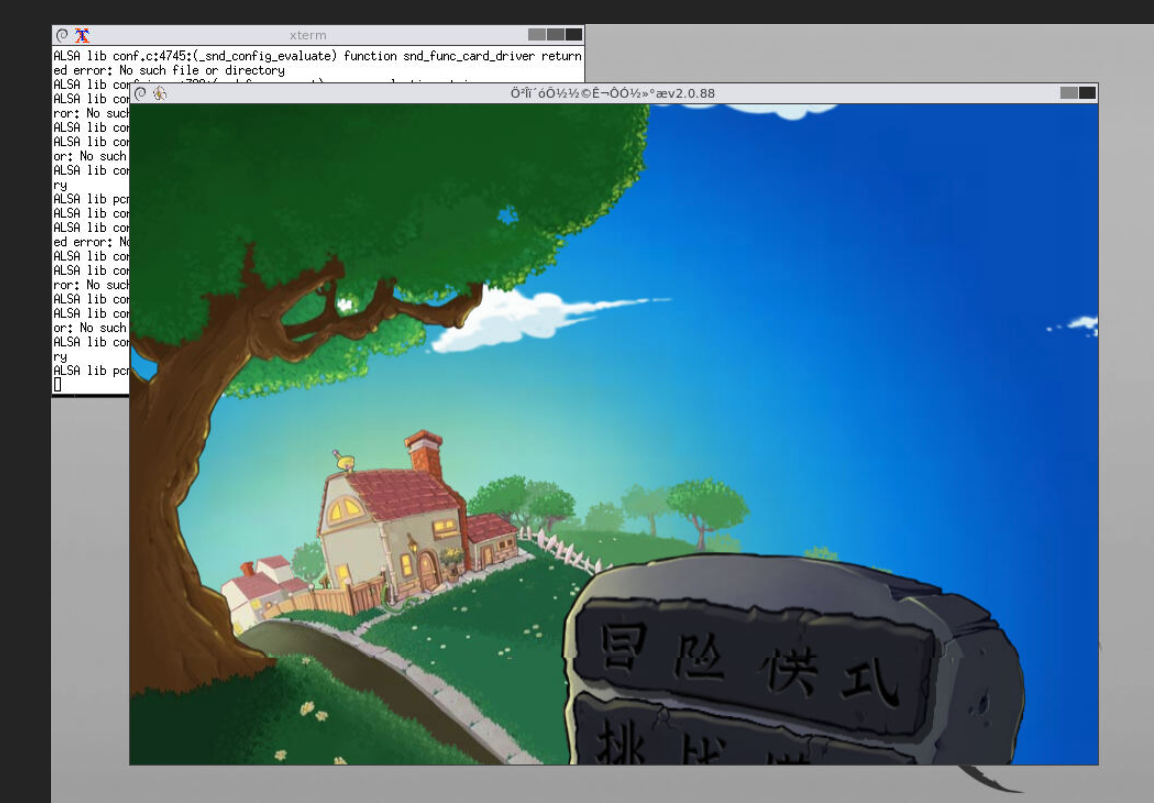The width and height of the screenshot is (1154, 803).
Task: Focus the xterm cursor block at the prompt
Action: coord(57,384)
